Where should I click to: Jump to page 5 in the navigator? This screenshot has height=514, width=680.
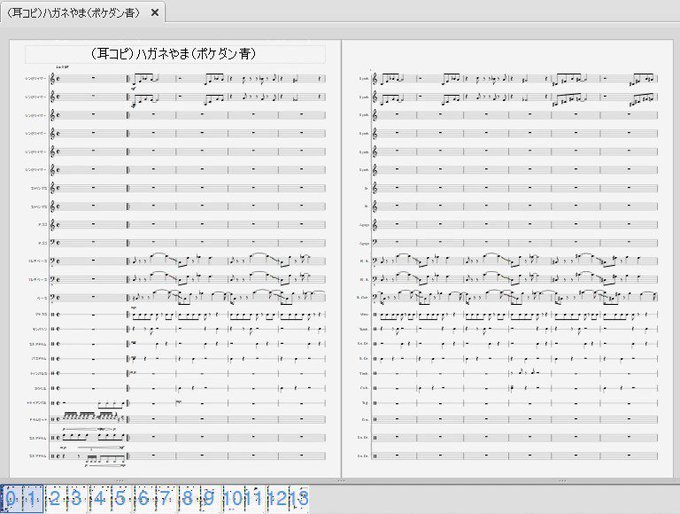tap(121, 498)
